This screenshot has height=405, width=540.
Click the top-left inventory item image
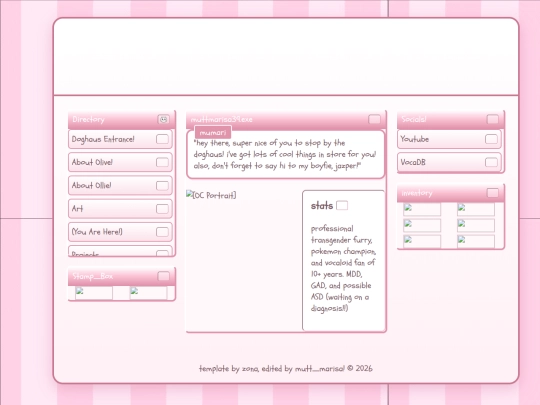(x=422, y=209)
